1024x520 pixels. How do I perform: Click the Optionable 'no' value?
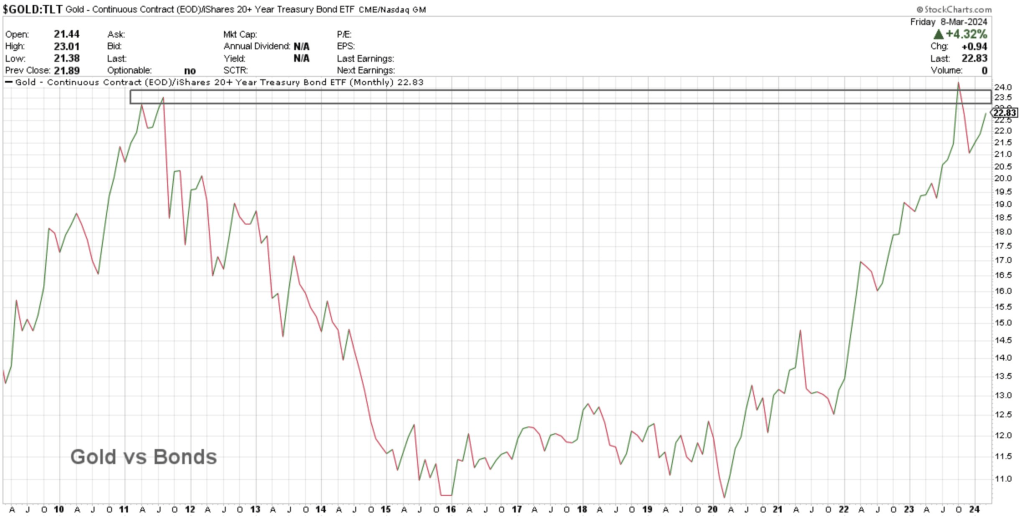coord(189,69)
